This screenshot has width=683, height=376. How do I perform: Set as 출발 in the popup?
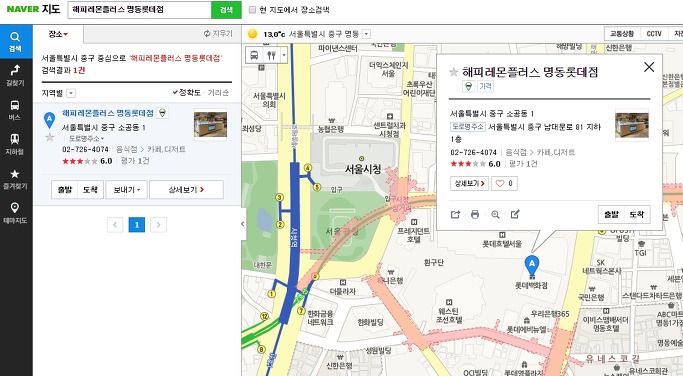[611, 214]
